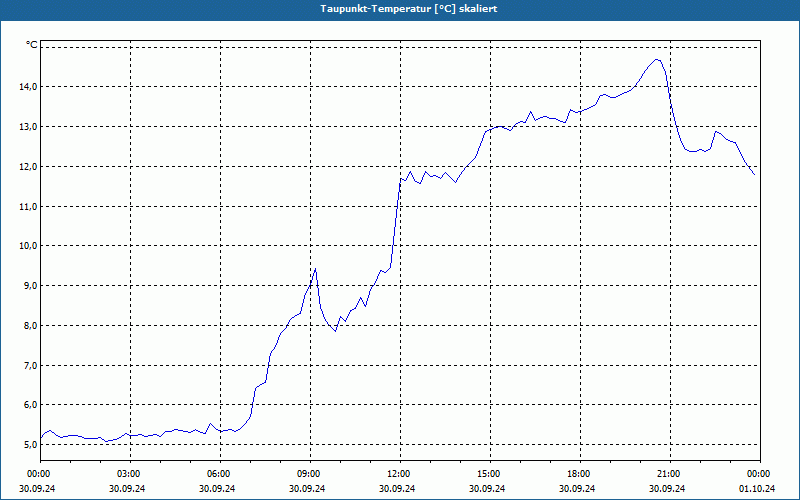Screen dimensions: 800x500
Task: Click the 00:00 label above 01.10.24
Action: click(760, 474)
